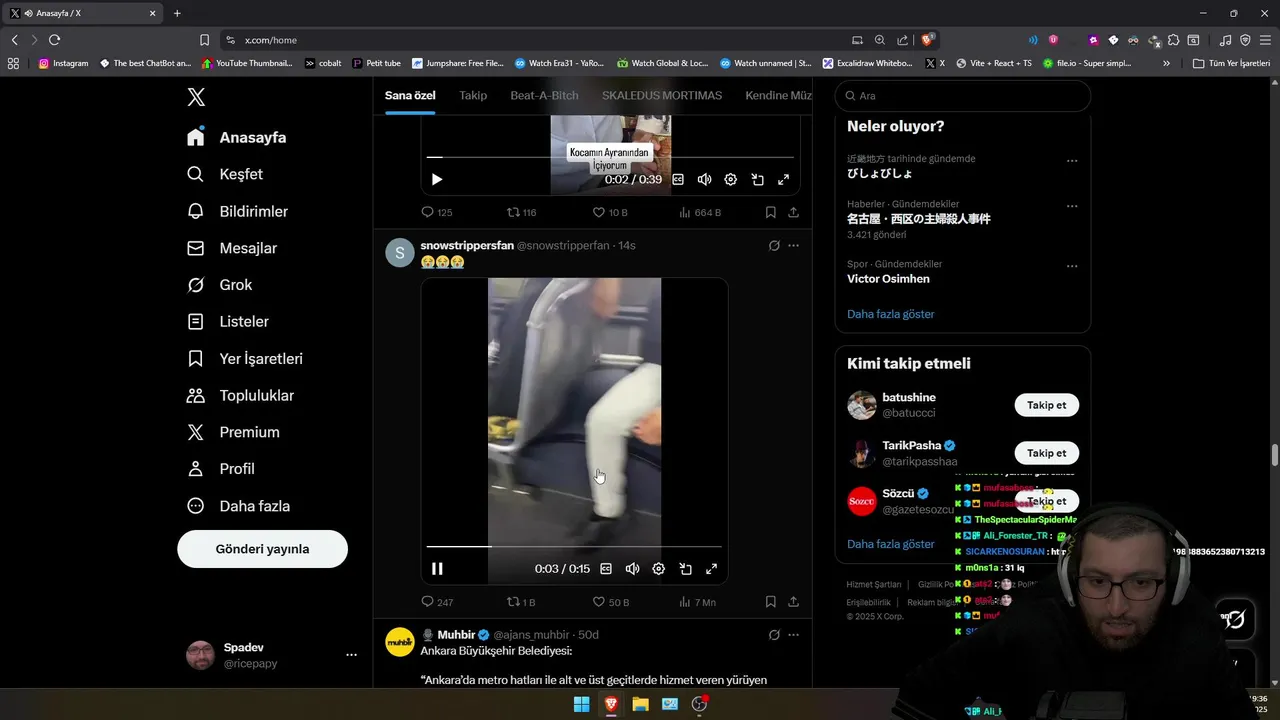This screenshot has height=720, width=1280.
Task: Reply to post with 247 comments
Action: pyautogui.click(x=437, y=602)
